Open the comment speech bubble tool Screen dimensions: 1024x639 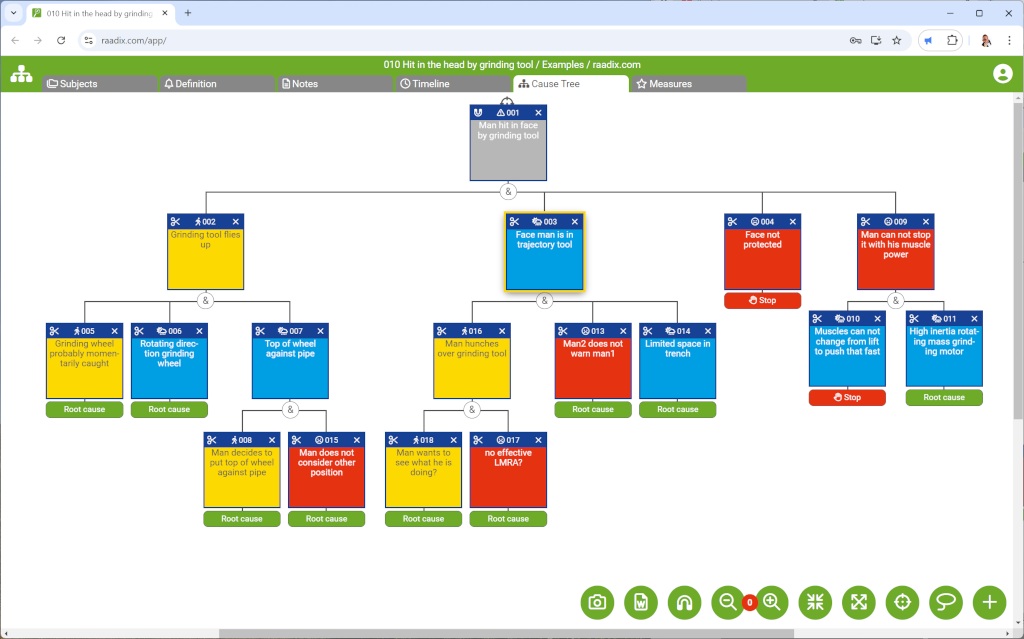[x=945, y=603]
